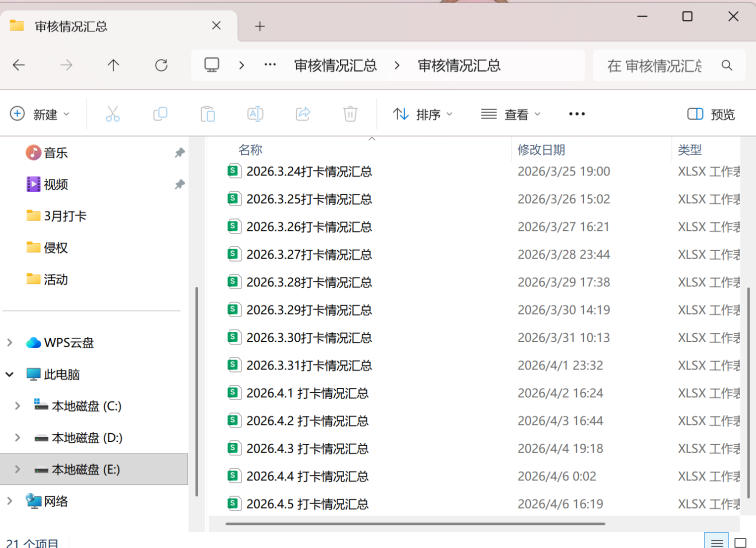This screenshot has height=548, width=756.
Task: Open a new tab with plus button
Action: point(260,26)
